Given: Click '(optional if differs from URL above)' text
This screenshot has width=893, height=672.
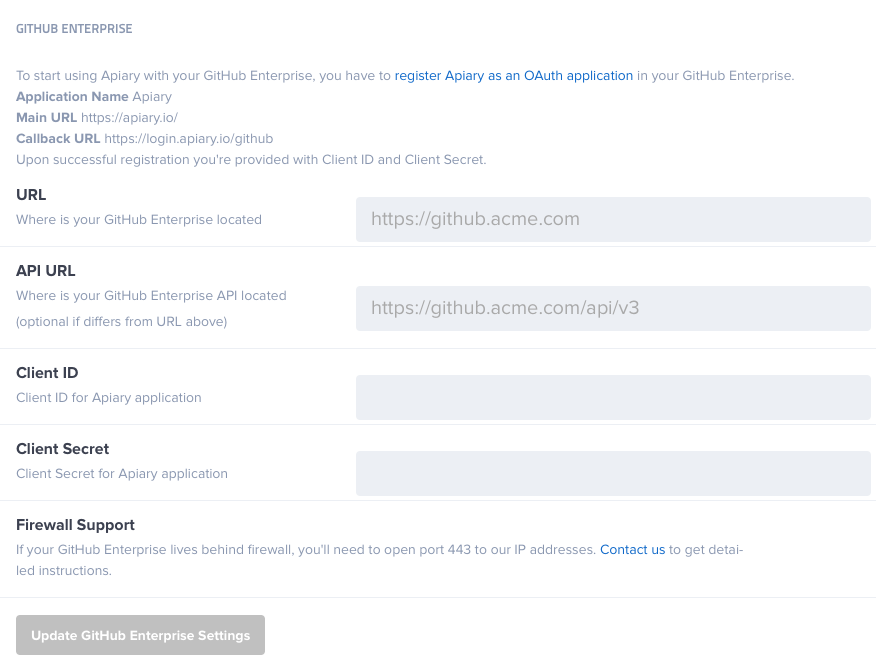Looking at the screenshot, I should (x=121, y=322).
